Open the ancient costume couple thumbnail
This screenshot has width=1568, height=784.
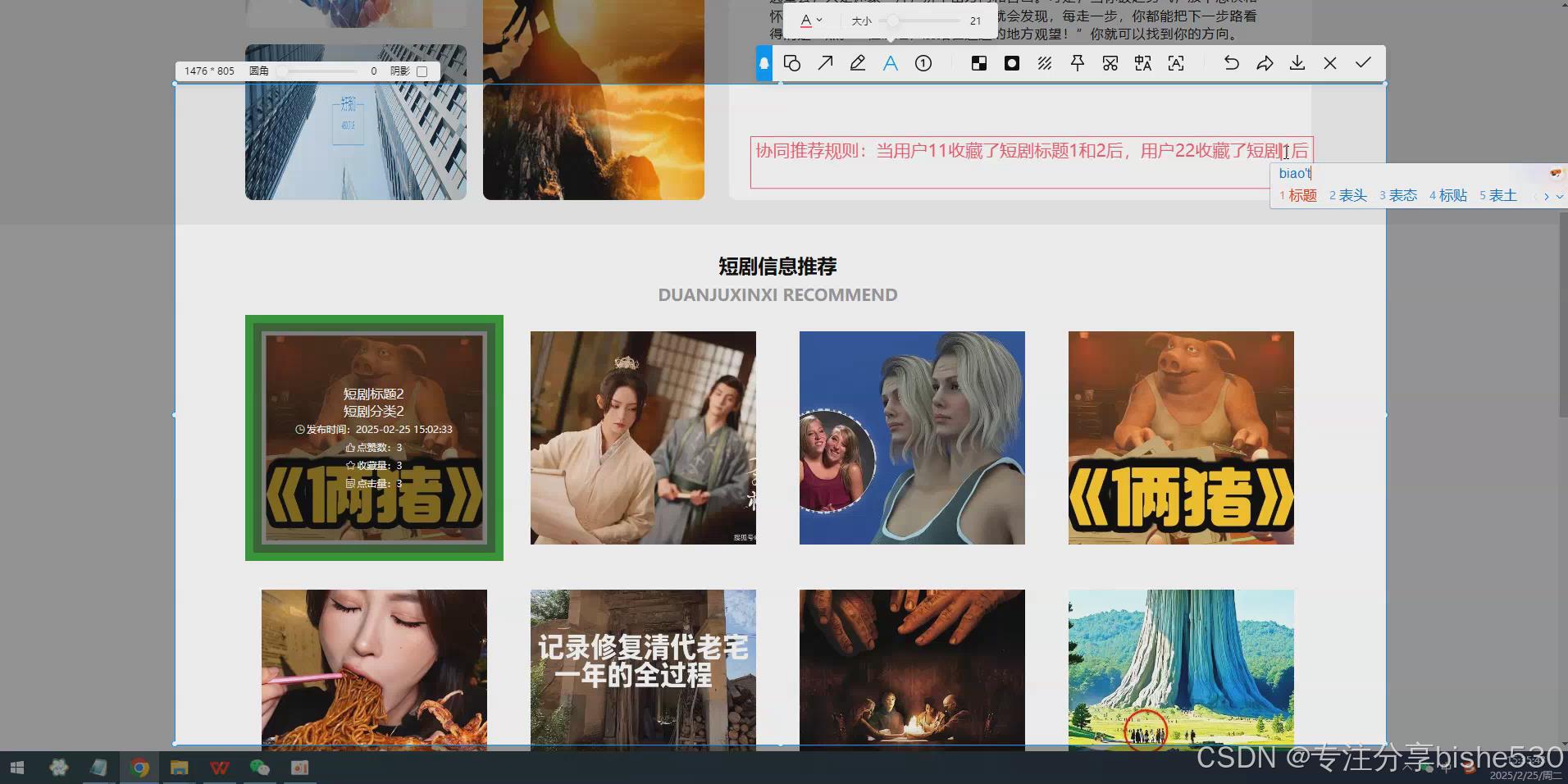click(643, 438)
